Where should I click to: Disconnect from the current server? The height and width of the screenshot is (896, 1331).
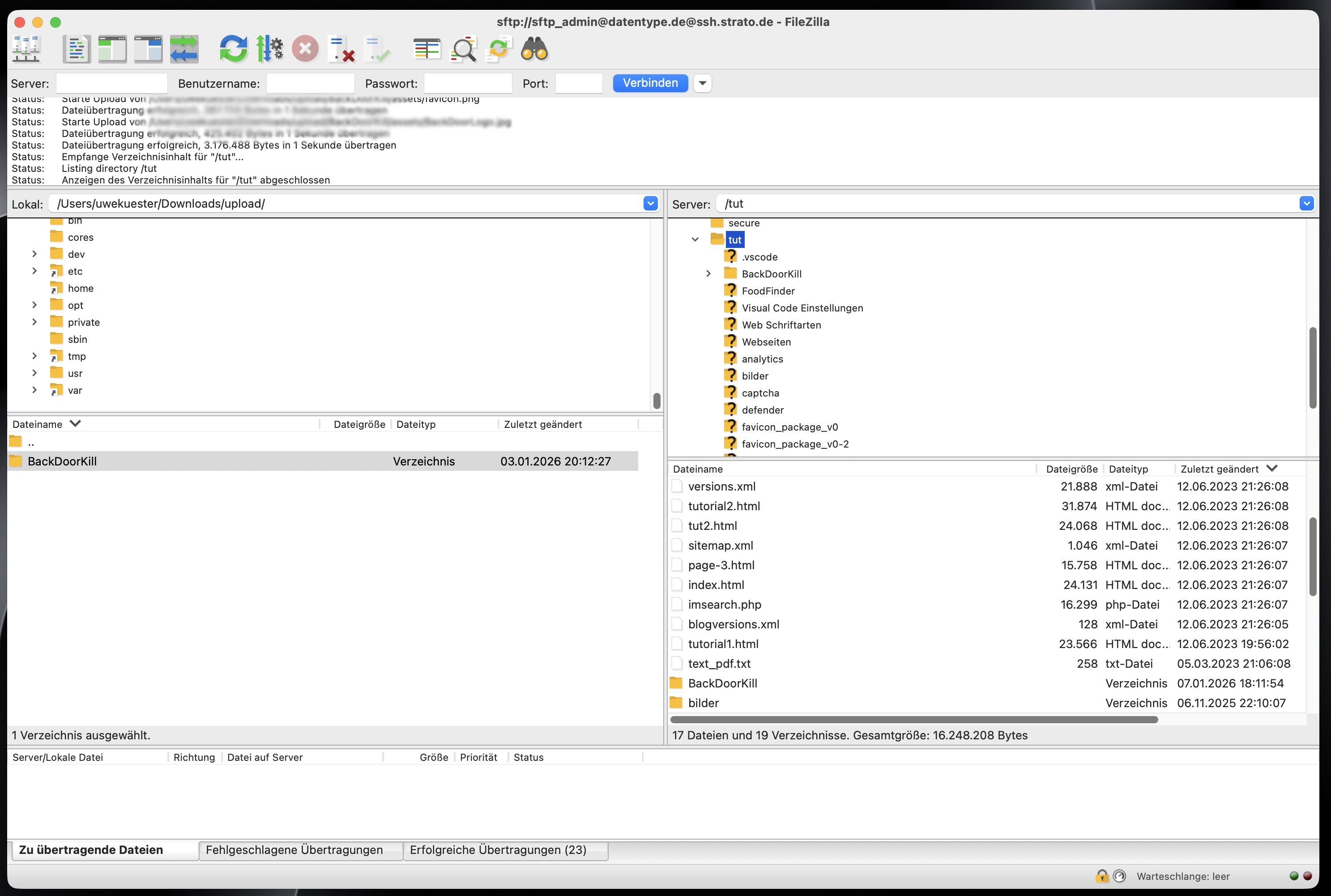(341, 49)
